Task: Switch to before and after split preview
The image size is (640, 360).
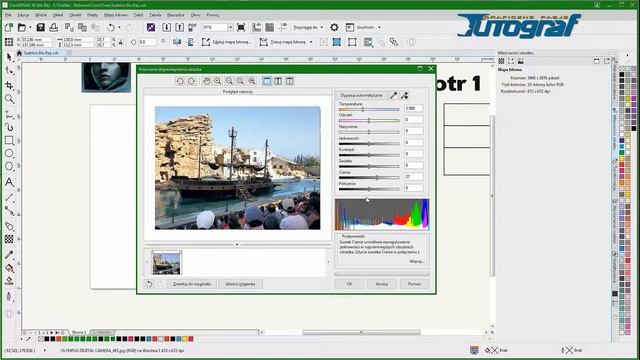Action: [x=289, y=81]
